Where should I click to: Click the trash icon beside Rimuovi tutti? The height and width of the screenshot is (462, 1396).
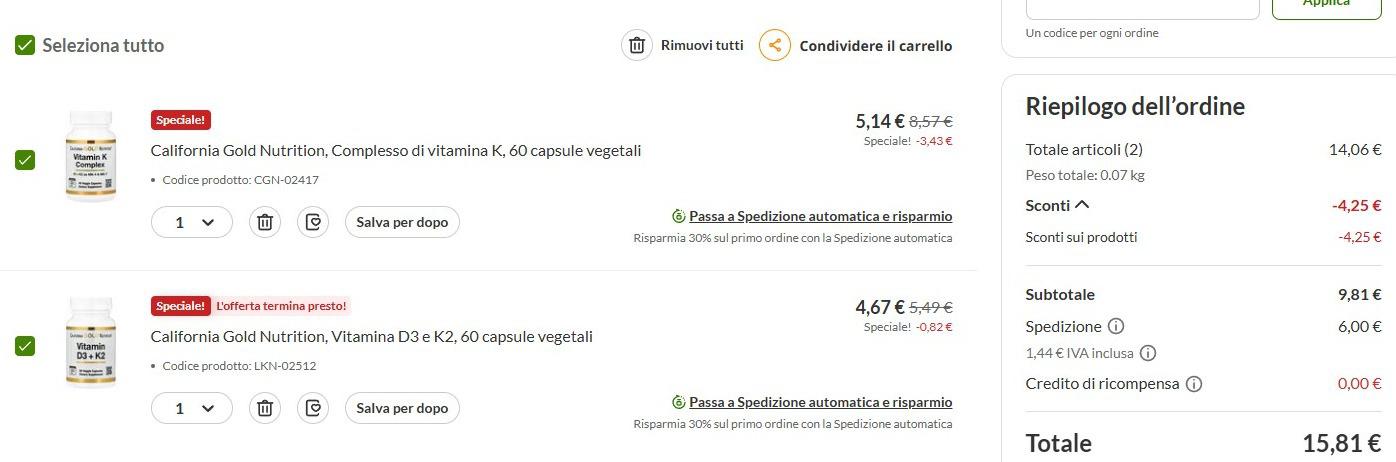(637, 45)
